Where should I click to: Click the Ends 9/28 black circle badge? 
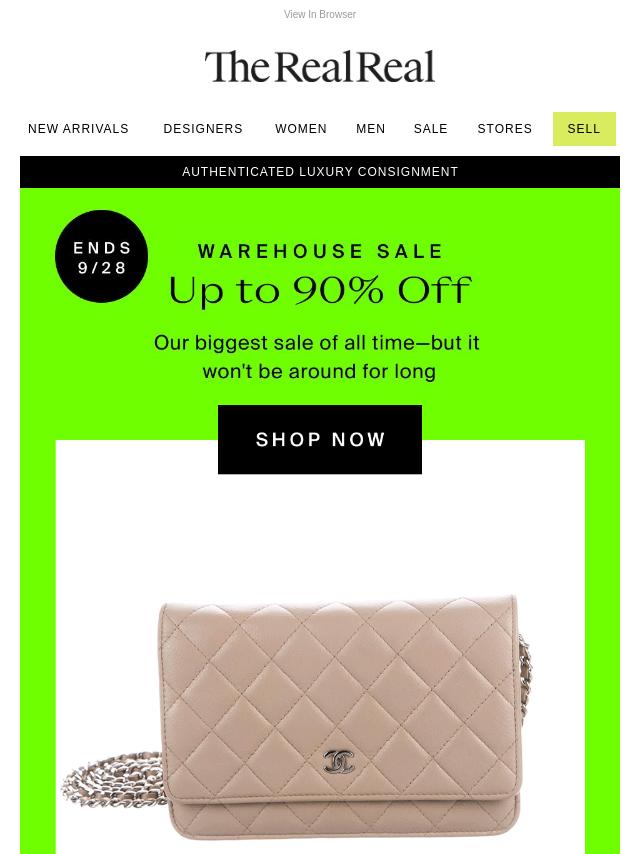coord(101,257)
